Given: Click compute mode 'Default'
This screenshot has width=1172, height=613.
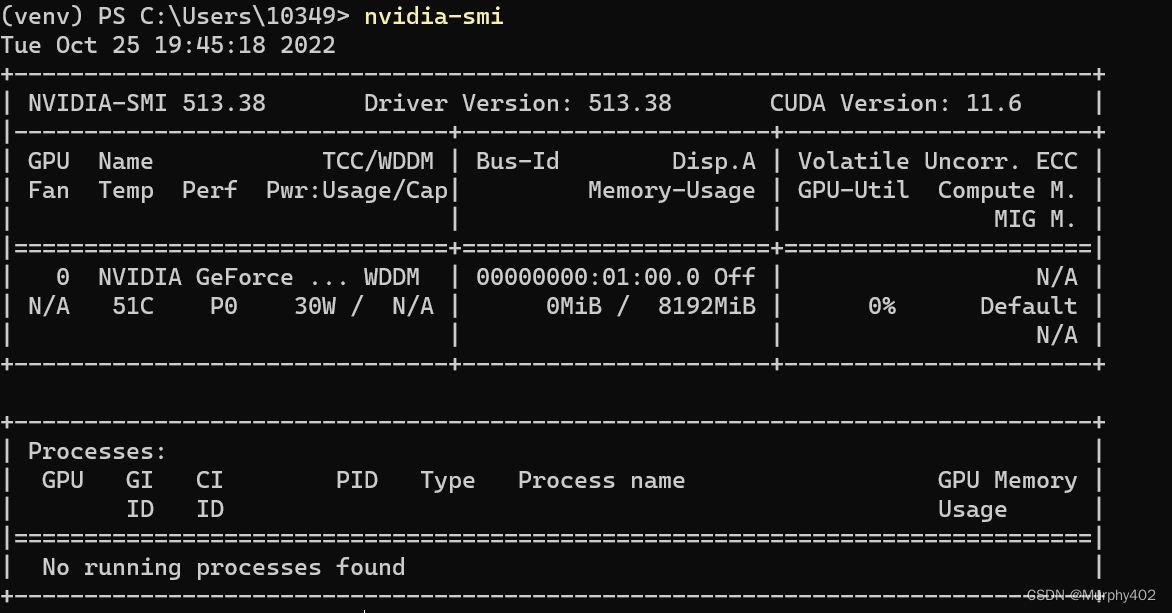Looking at the screenshot, I should (1028, 306).
